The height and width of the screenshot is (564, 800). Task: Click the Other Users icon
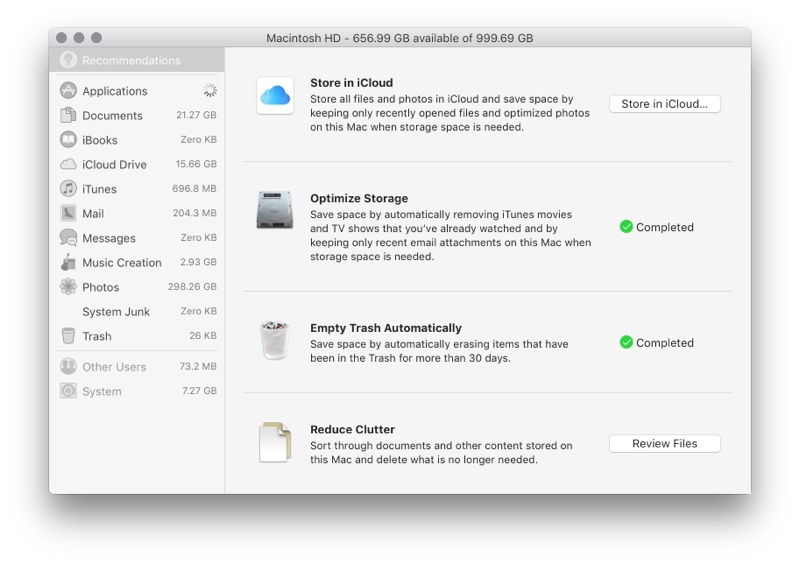tap(68, 366)
